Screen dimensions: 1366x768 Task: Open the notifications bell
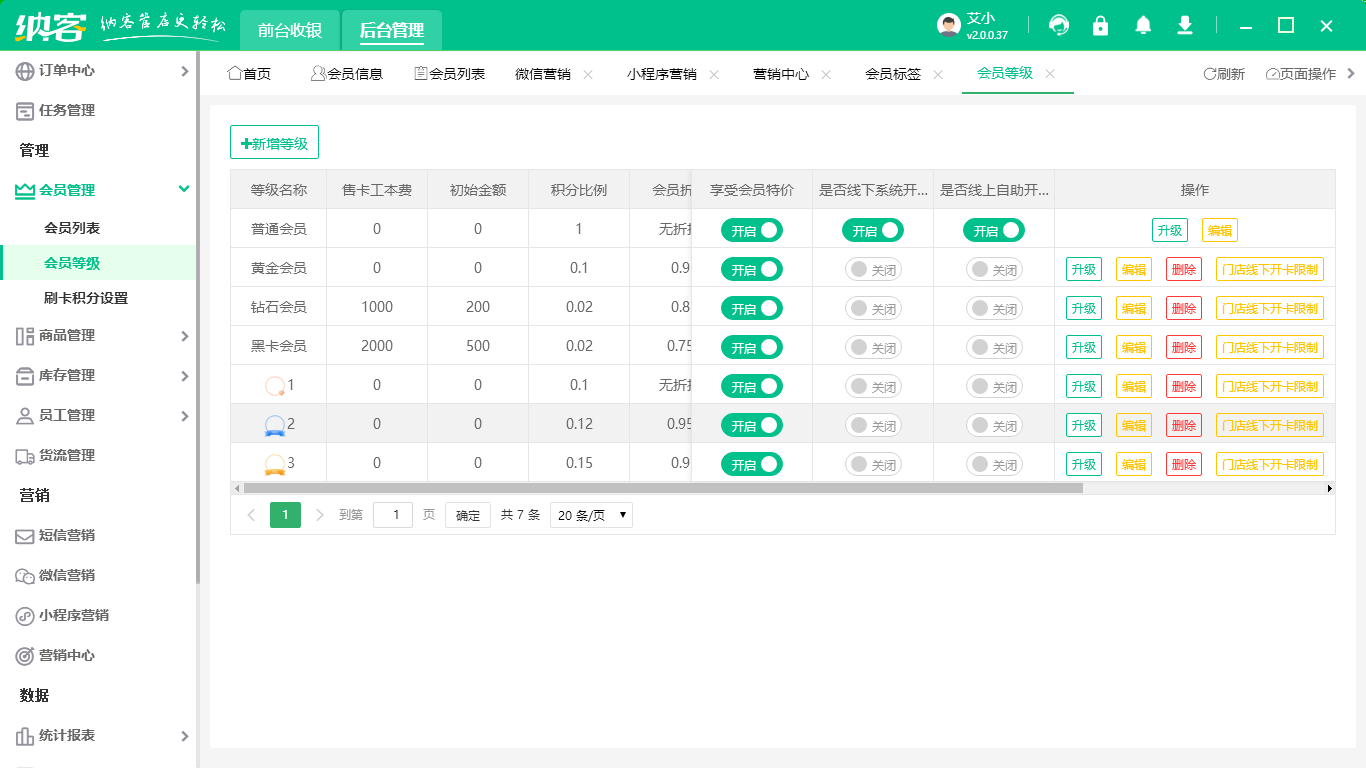click(x=1143, y=26)
